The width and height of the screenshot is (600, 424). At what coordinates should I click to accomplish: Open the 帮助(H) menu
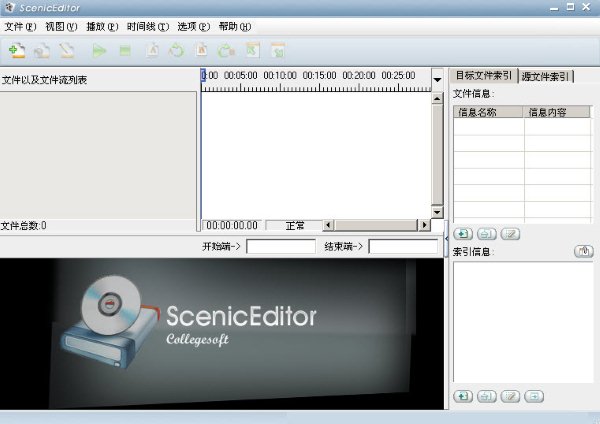click(235, 27)
